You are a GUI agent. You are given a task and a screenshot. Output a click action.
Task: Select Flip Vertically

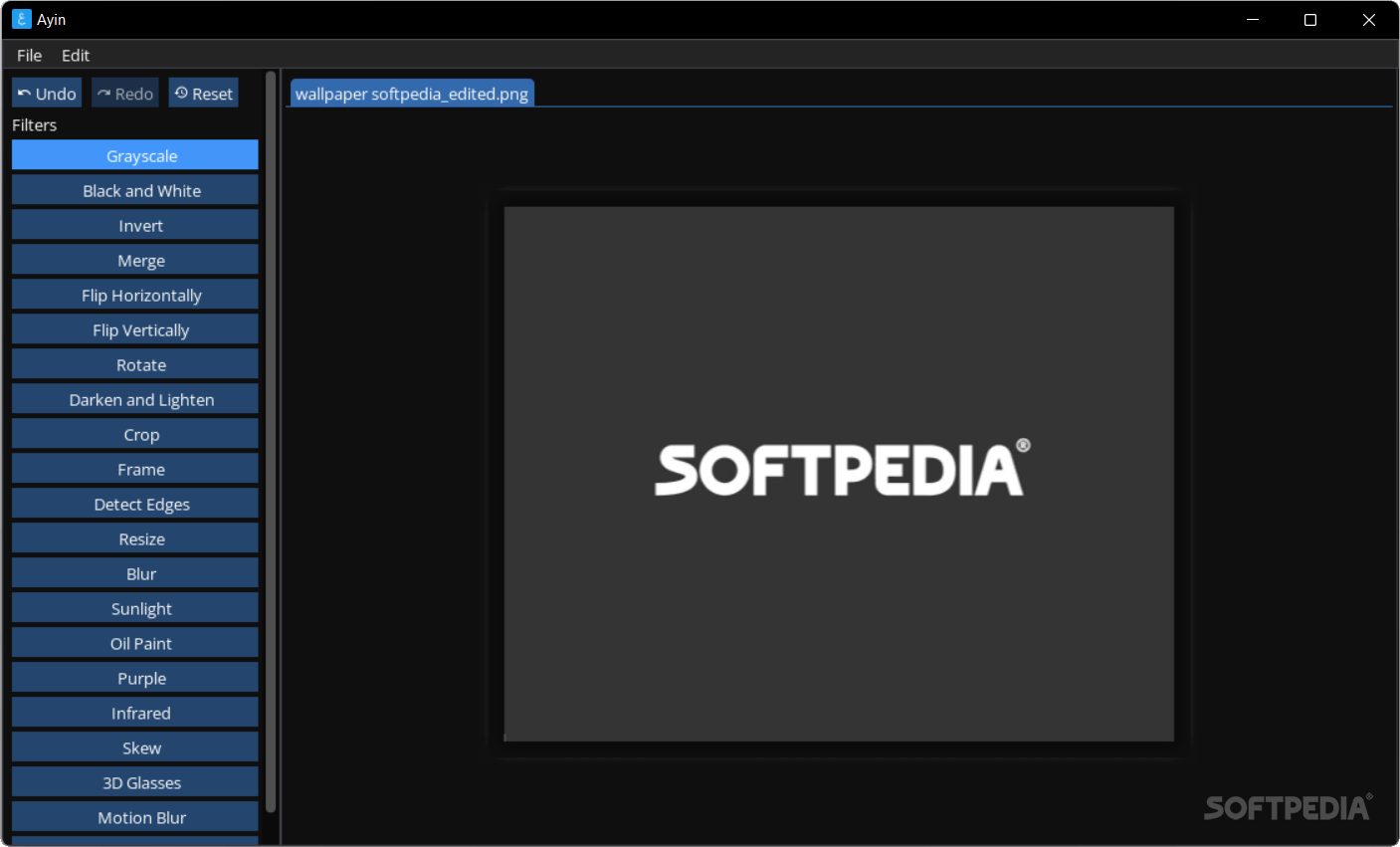tap(135, 329)
